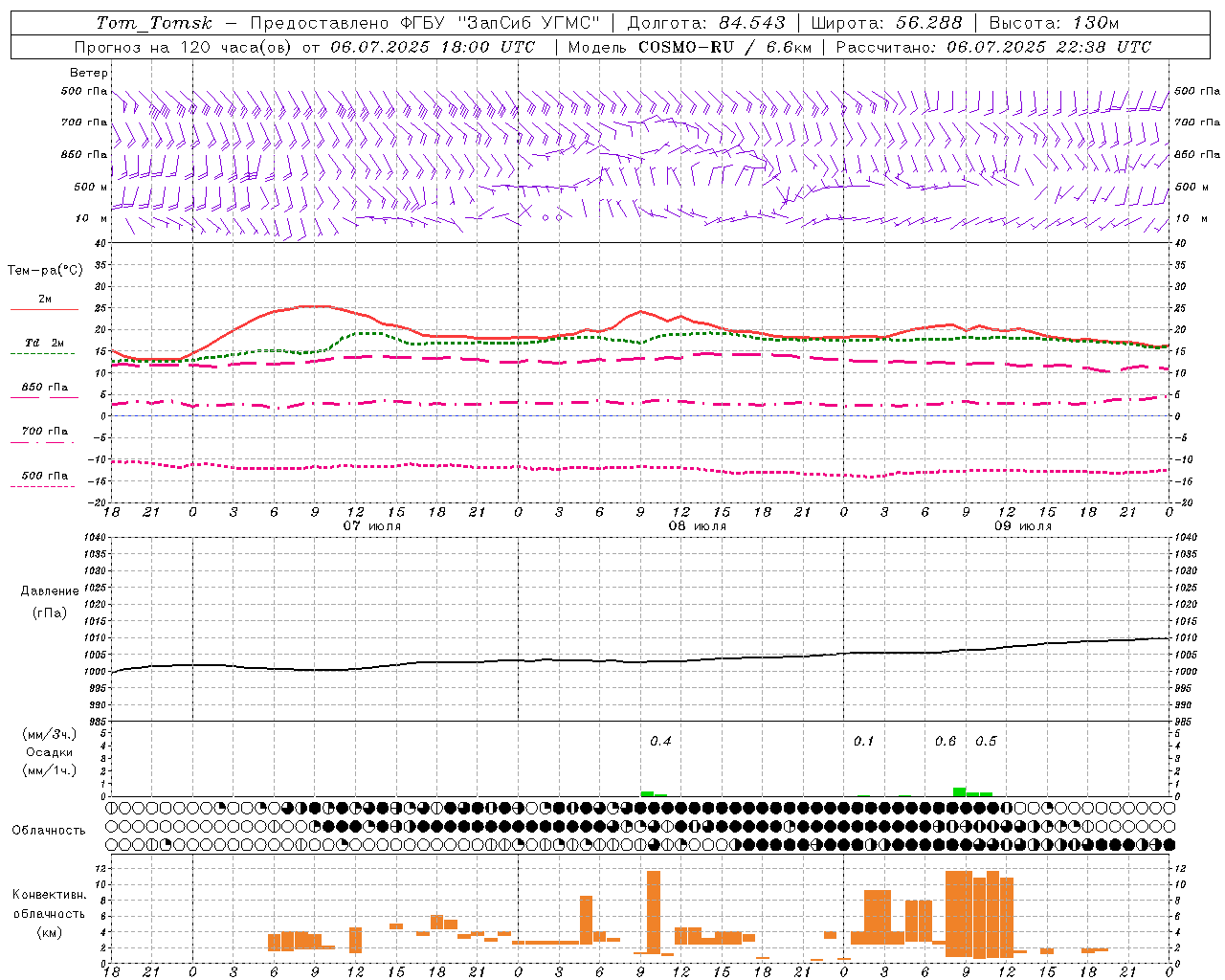Click the Ветер wind panel label

[89, 73]
